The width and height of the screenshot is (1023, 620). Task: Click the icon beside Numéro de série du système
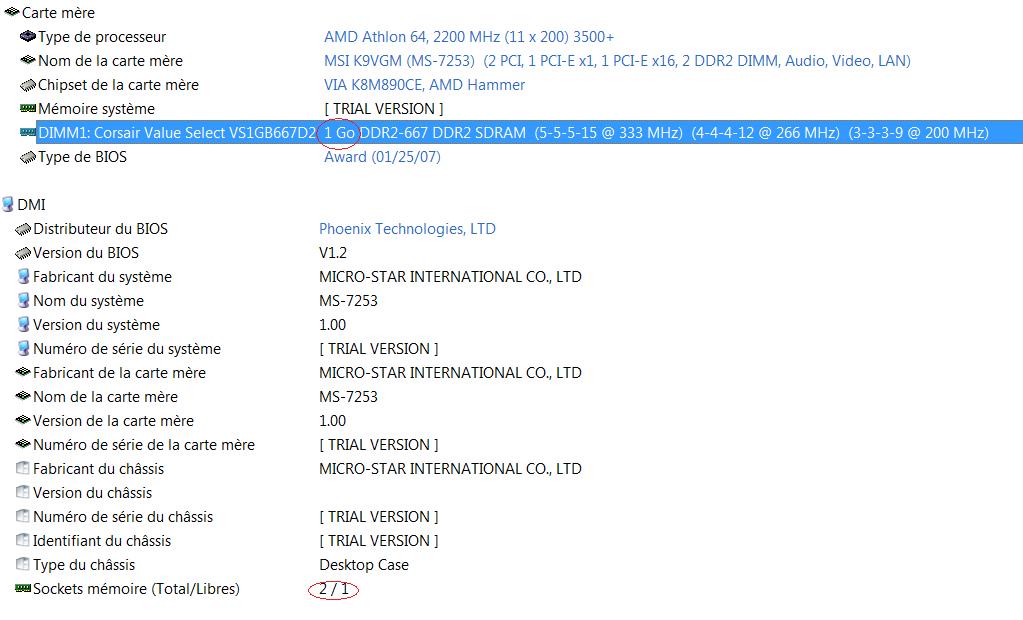(x=23, y=349)
